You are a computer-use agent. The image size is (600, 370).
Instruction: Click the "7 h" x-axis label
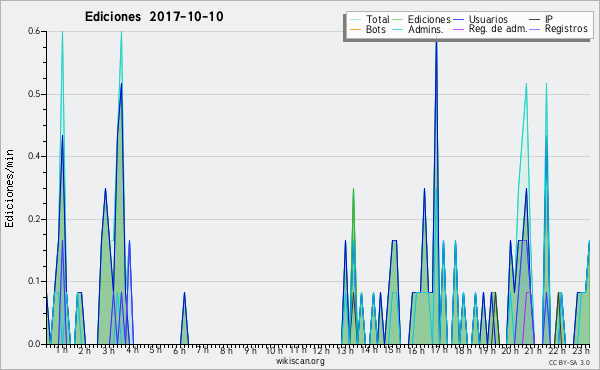(203, 350)
